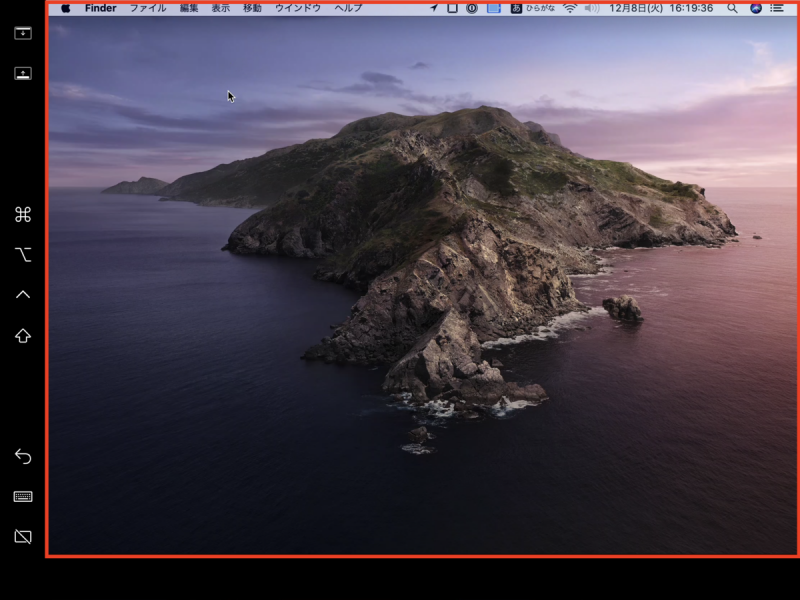
Task: Click the 1Password menu bar icon
Action: coord(472,8)
